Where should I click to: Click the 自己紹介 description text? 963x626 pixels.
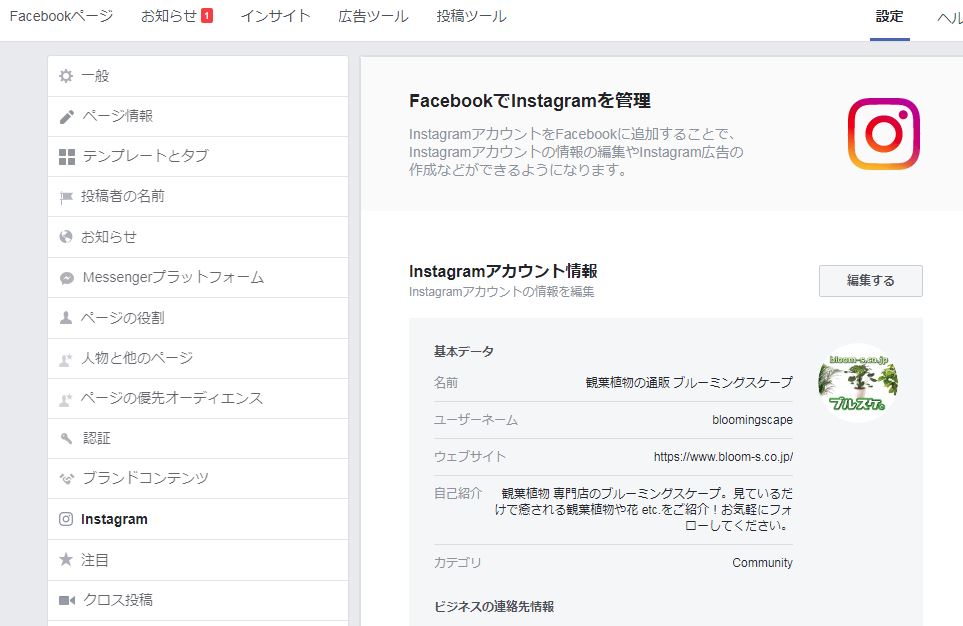(x=643, y=509)
